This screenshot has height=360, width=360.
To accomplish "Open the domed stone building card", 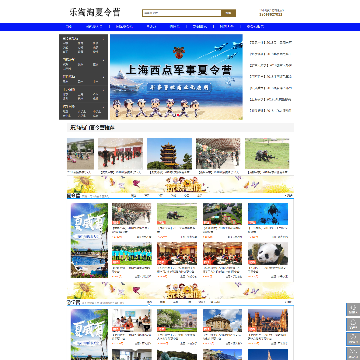I will coord(222,320).
